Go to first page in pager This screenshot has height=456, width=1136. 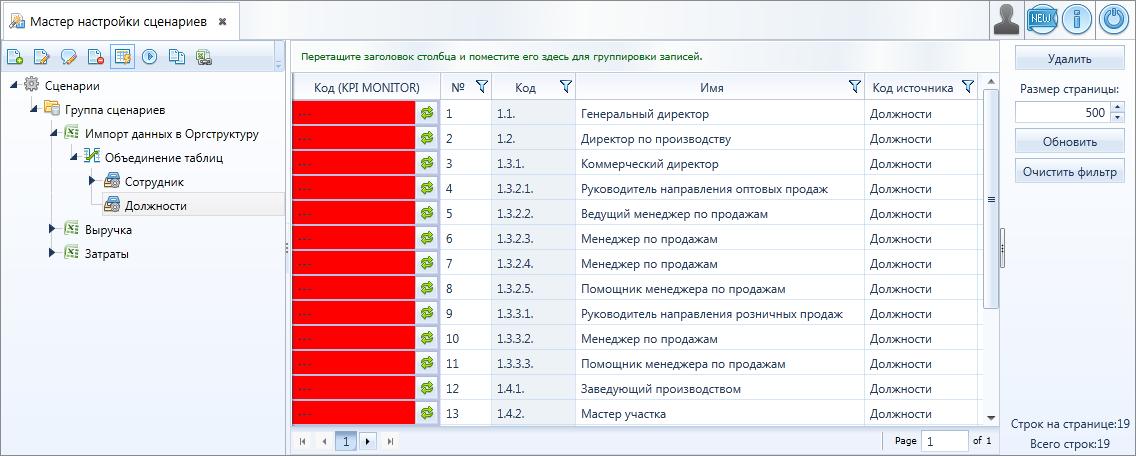click(303, 441)
